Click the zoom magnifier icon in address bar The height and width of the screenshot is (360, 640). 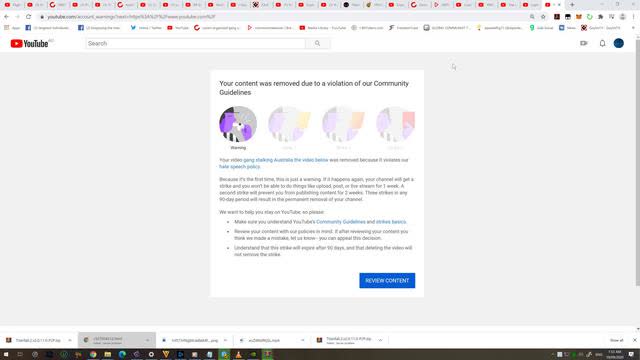532,17
